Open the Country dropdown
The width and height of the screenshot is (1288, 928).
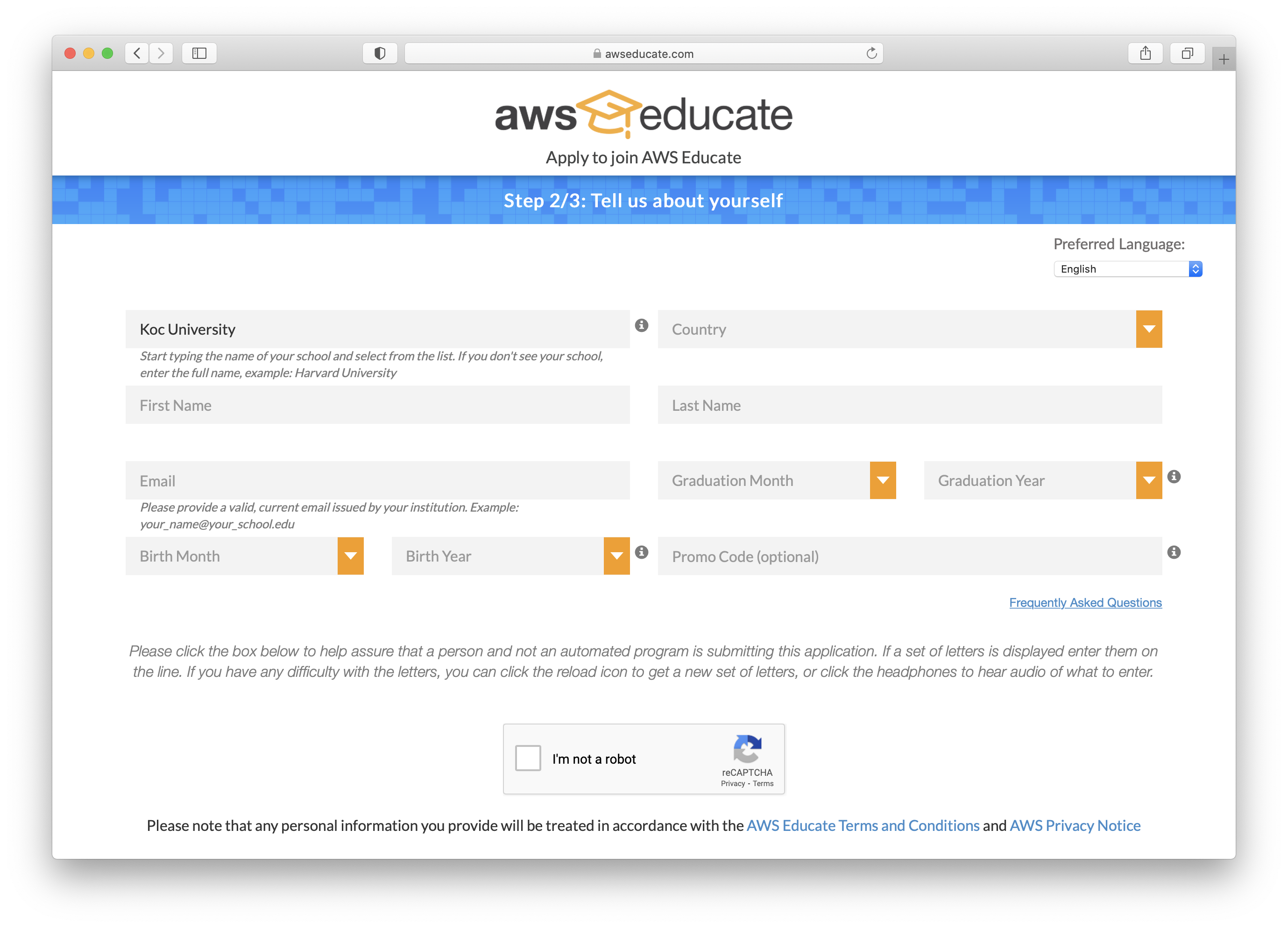coord(1149,329)
